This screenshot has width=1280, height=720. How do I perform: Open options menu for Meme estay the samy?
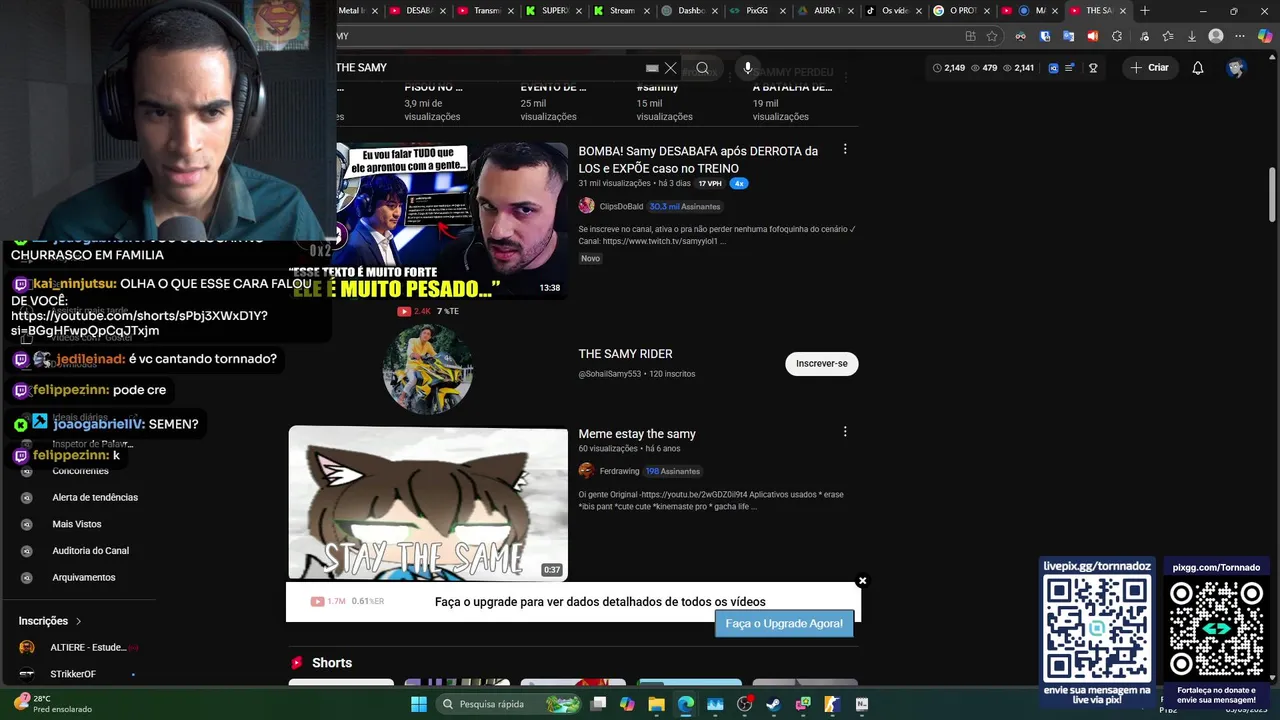point(845,432)
